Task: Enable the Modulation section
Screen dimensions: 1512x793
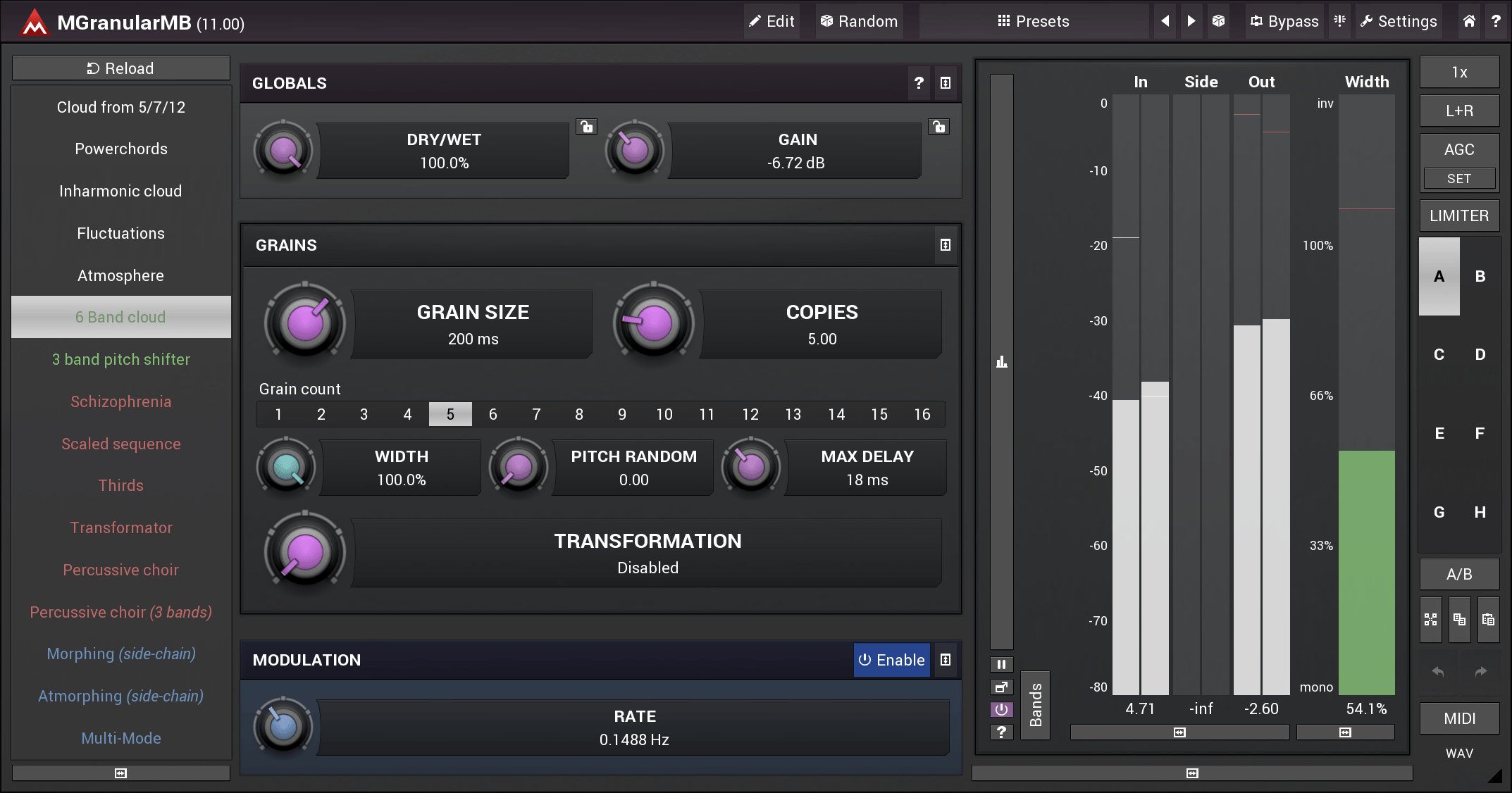Action: 891,660
